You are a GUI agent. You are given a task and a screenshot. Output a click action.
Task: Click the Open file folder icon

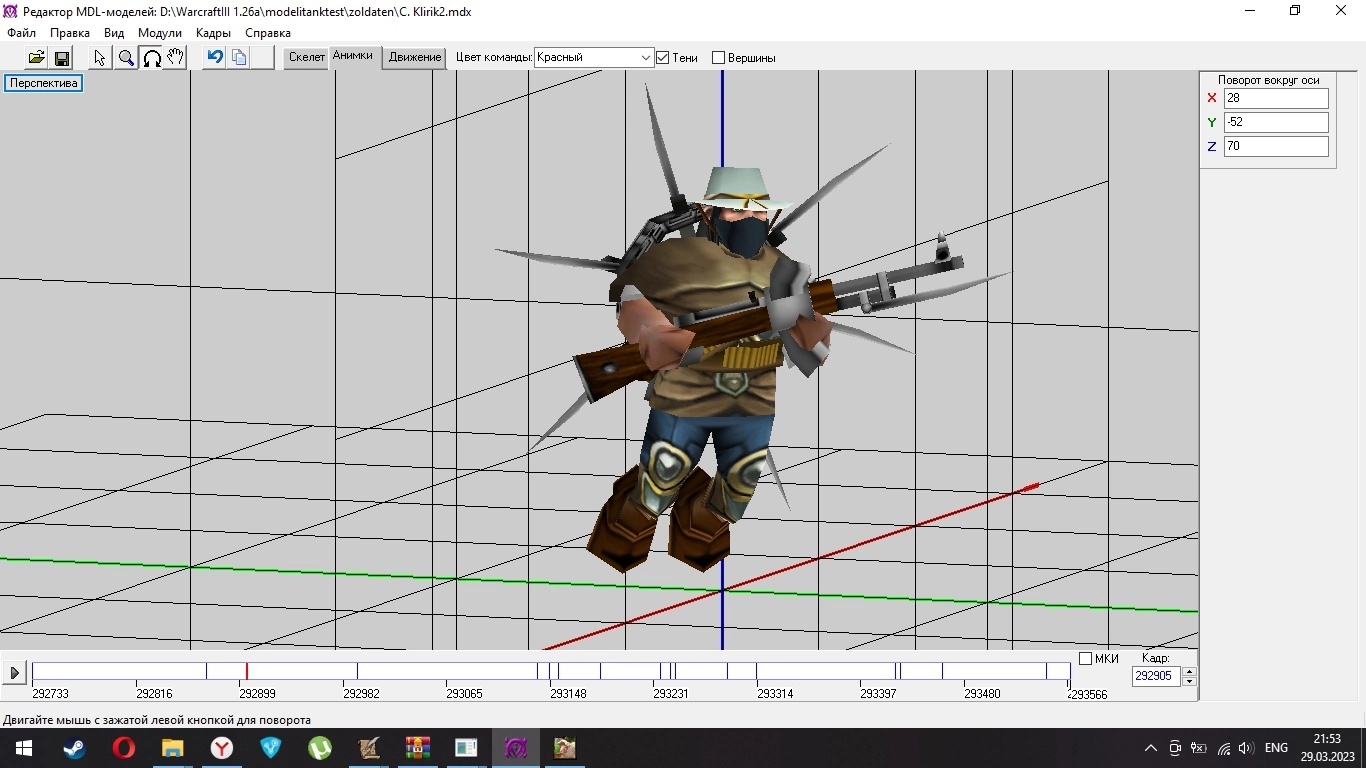[x=36, y=58]
